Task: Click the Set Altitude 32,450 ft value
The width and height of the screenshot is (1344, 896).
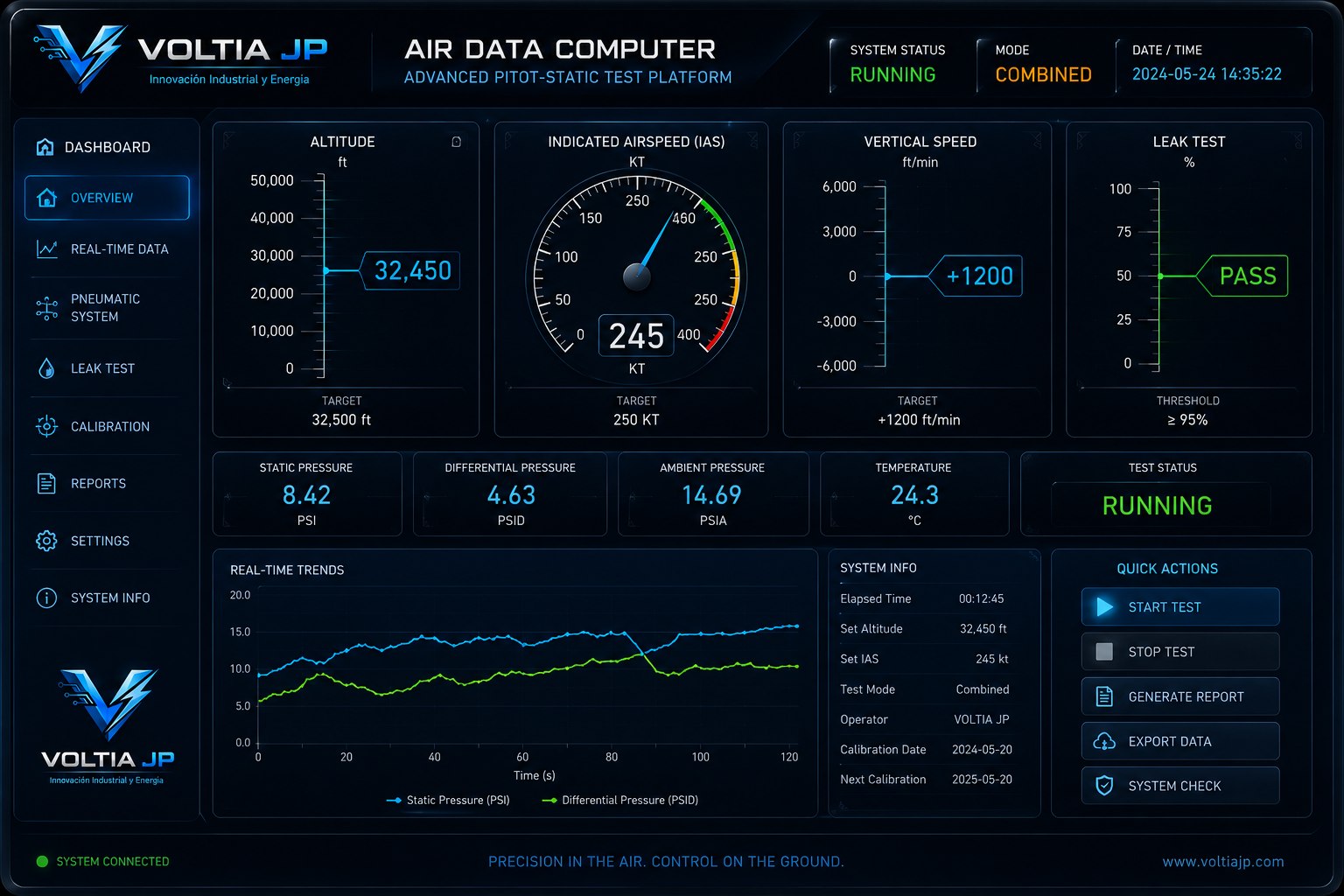Action: click(983, 628)
